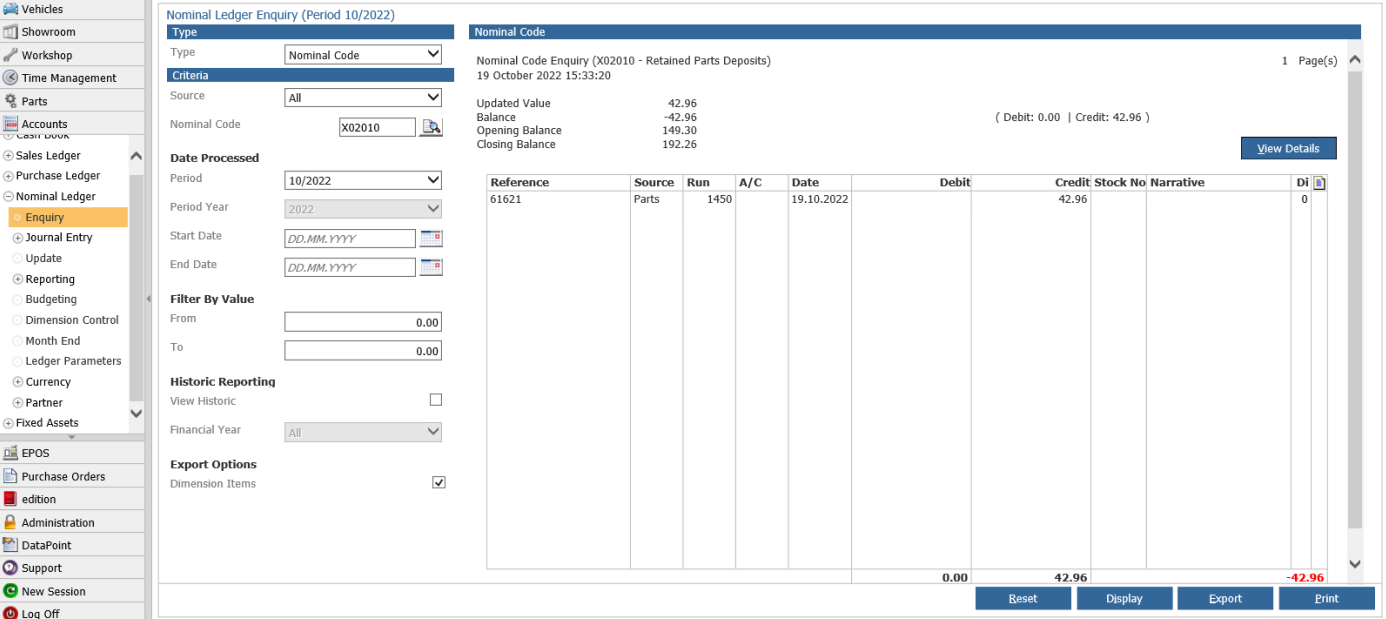Open the Dimension Control menu item
Image resolution: width=1386 pixels, height=619 pixels.
pos(72,320)
